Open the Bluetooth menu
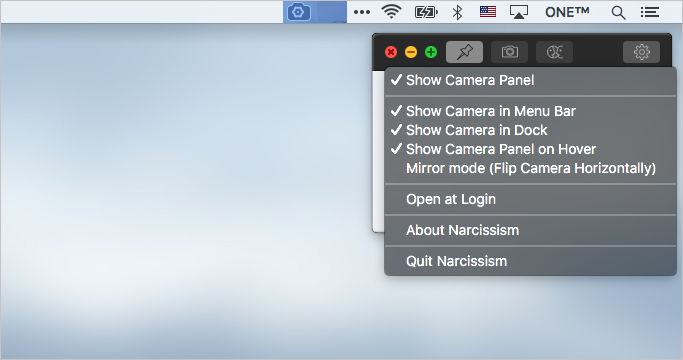 pyautogui.click(x=457, y=12)
